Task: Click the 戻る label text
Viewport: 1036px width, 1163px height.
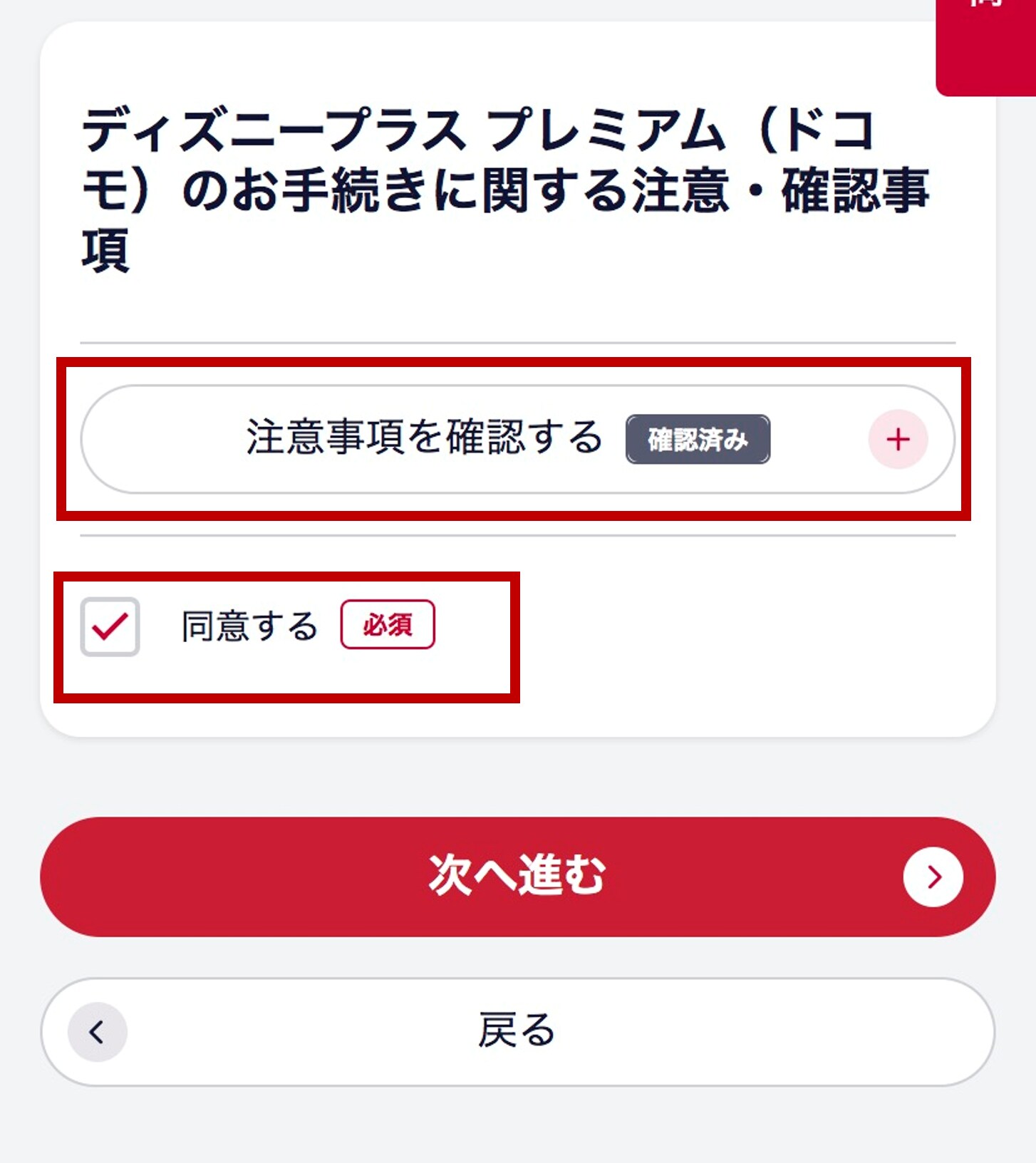Action: click(516, 1030)
